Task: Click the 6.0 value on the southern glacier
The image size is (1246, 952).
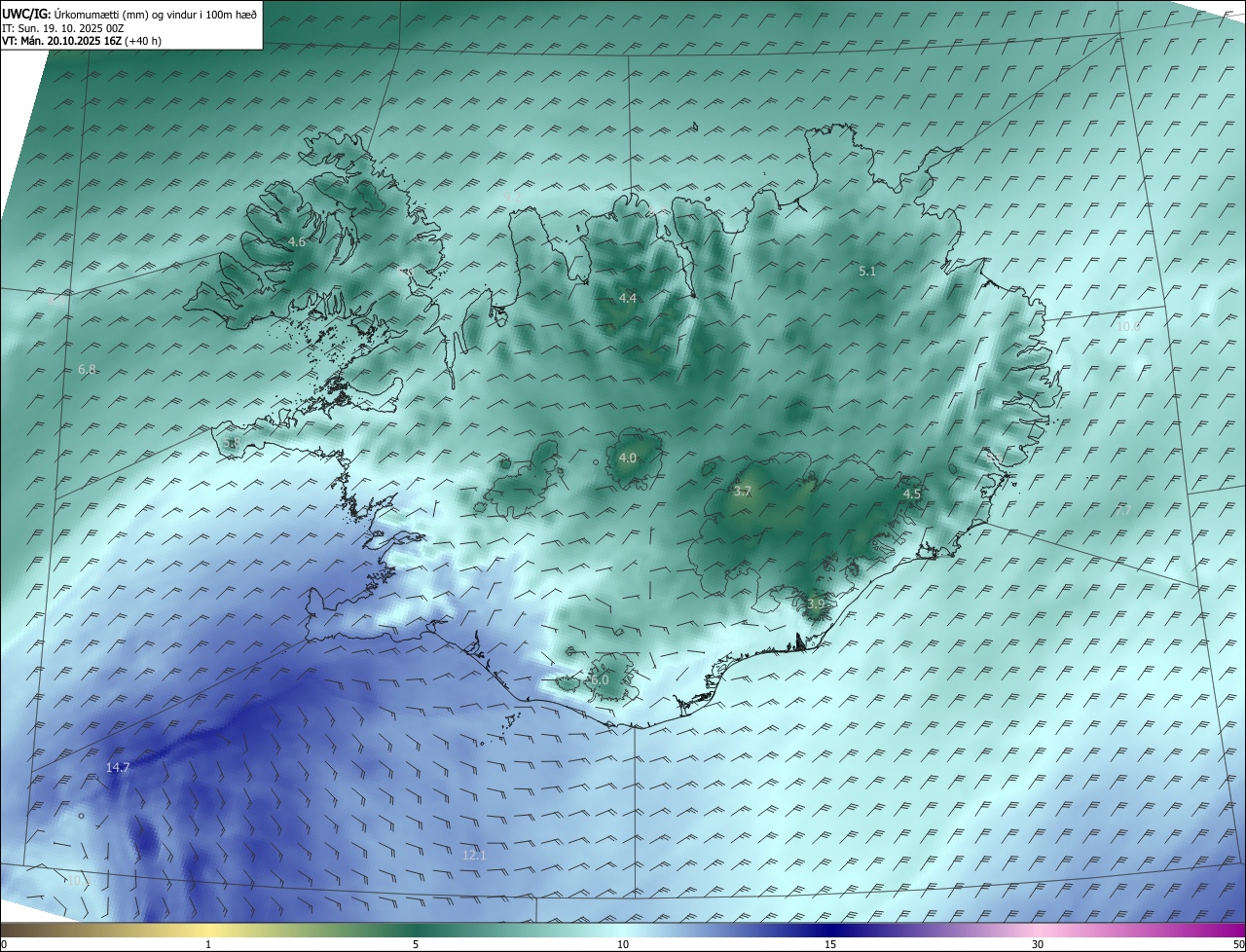Action: (x=600, y=679)
